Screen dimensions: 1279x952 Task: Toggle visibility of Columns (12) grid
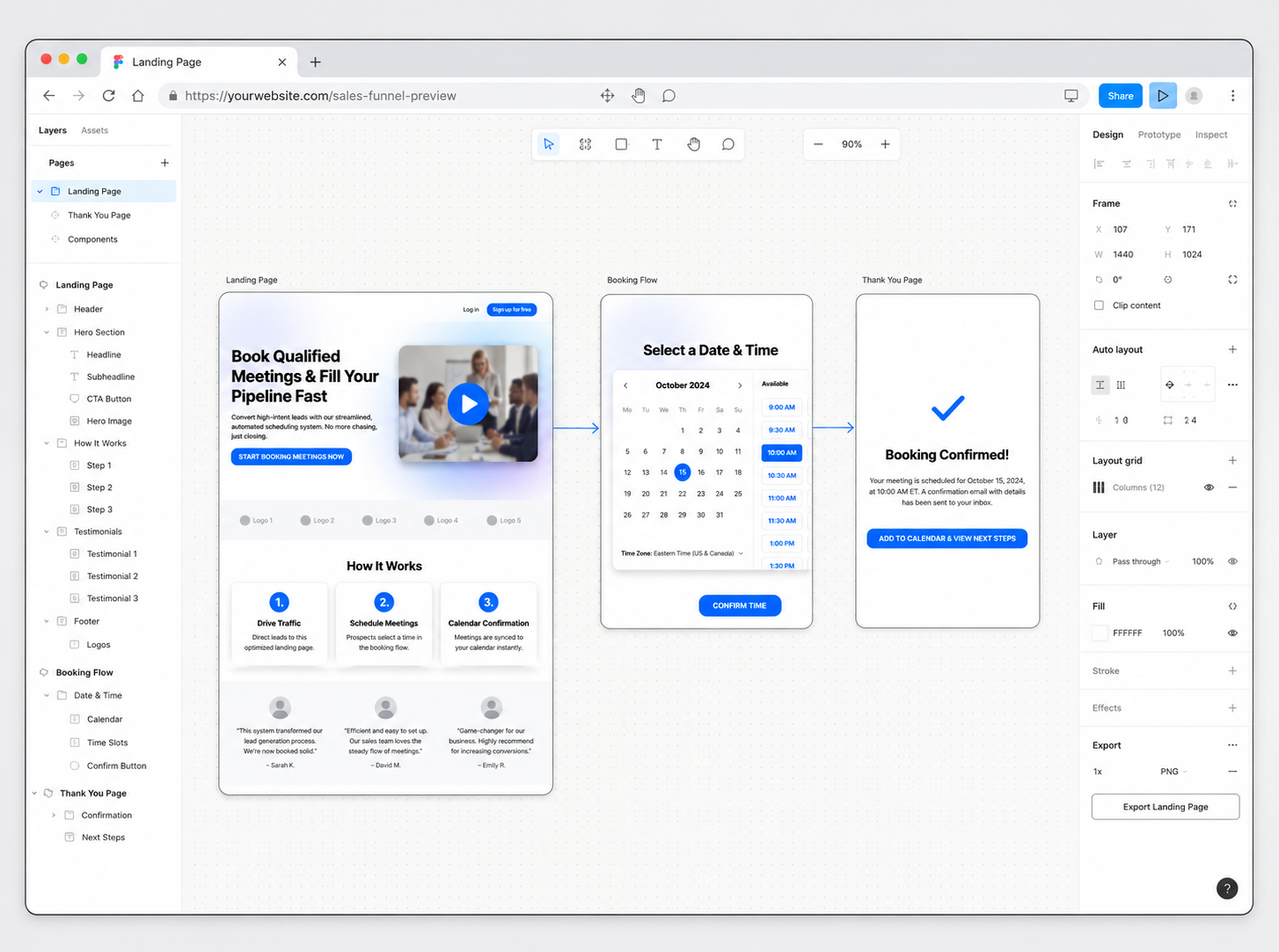pyautogui.click(x=1209, y=487)
